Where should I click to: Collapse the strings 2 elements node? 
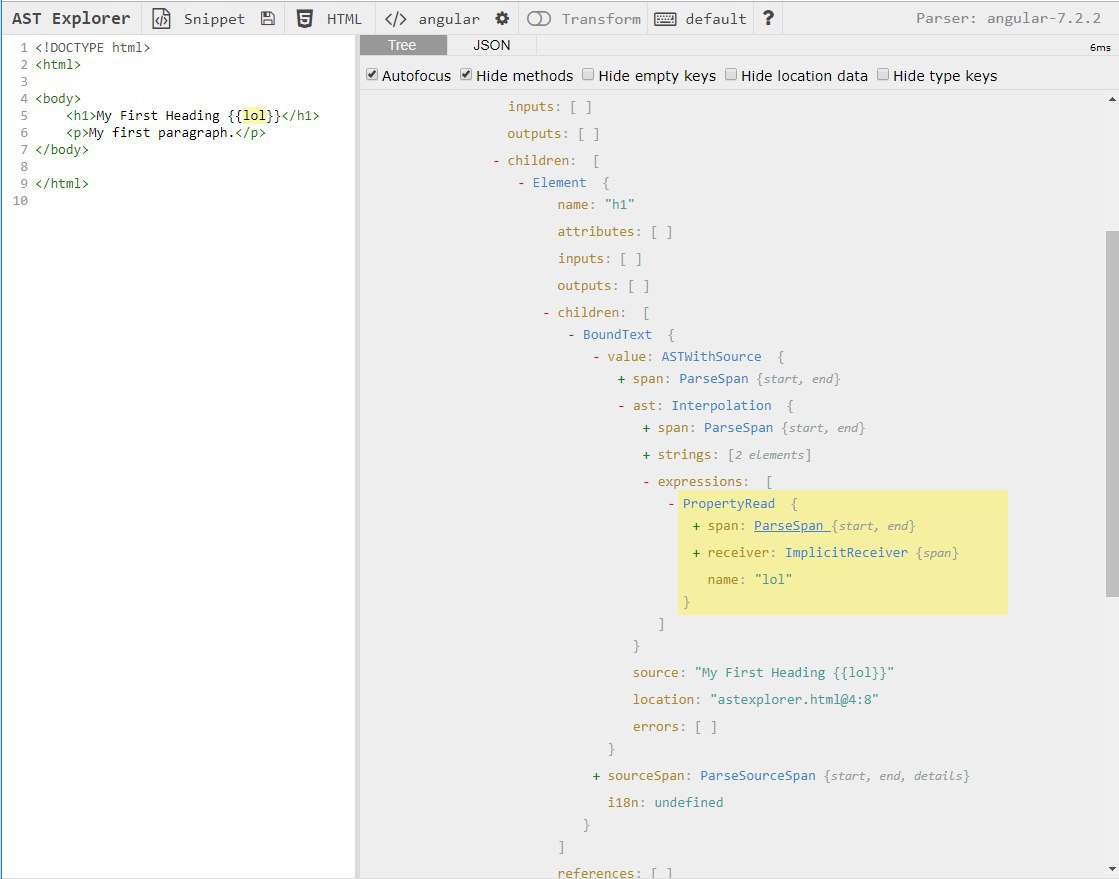click(x=647, y=455)
